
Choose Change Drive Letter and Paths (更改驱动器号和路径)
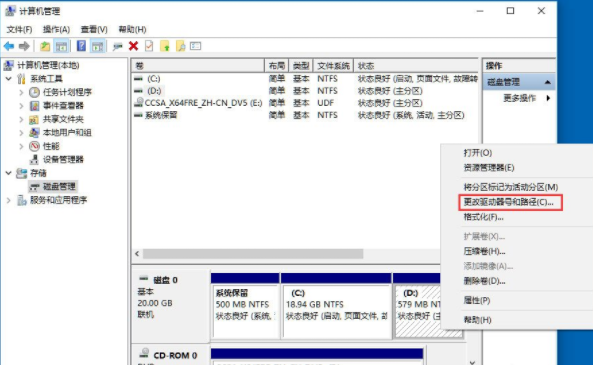510,202
